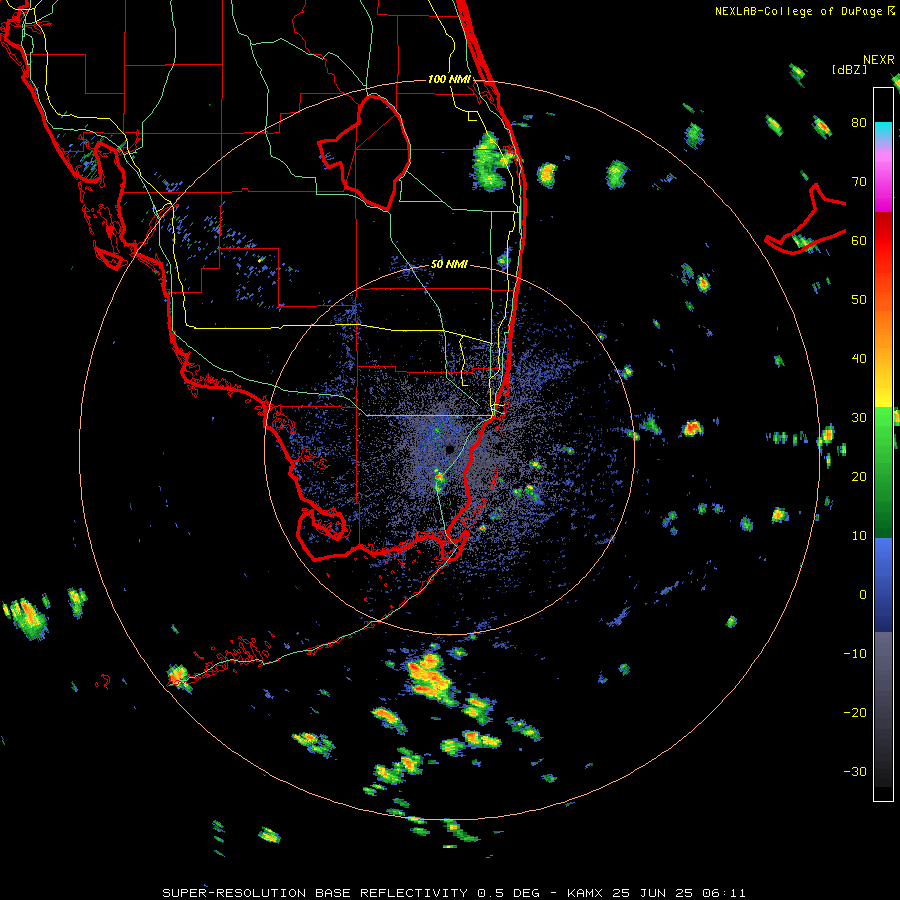The width and height of the screenshot is (900, 900).
Task: Click the SUPER-RESOLUTION BASE REFLECTIVITY caption text
Action: [x=315, y=893]
